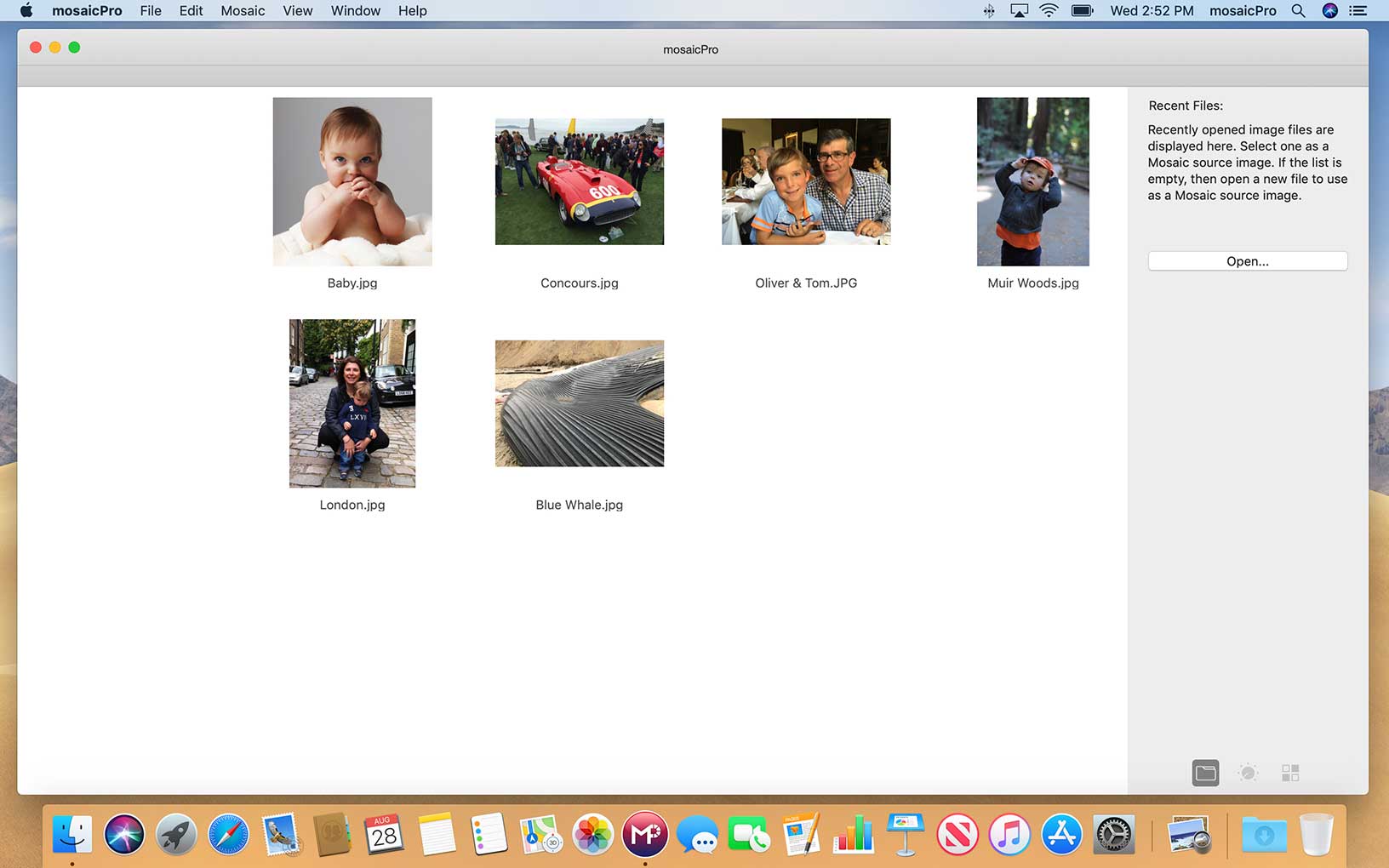The height and width of the screenshot is (868, 1389).
Task: Click the Open... button in Recent Files
Action: [x=1247, y=261]
